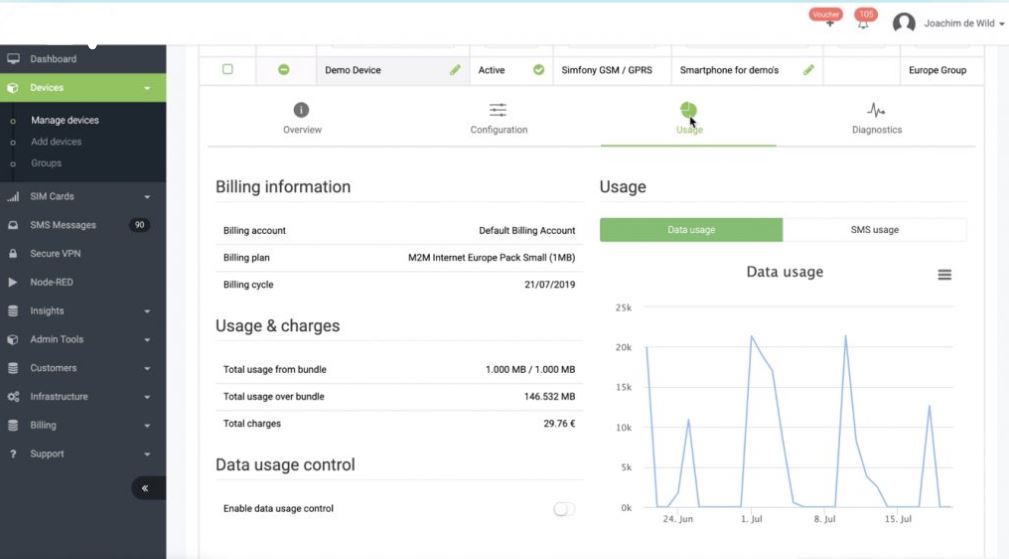Click the Total charges 29.76 € value

(x=559, y=423)
